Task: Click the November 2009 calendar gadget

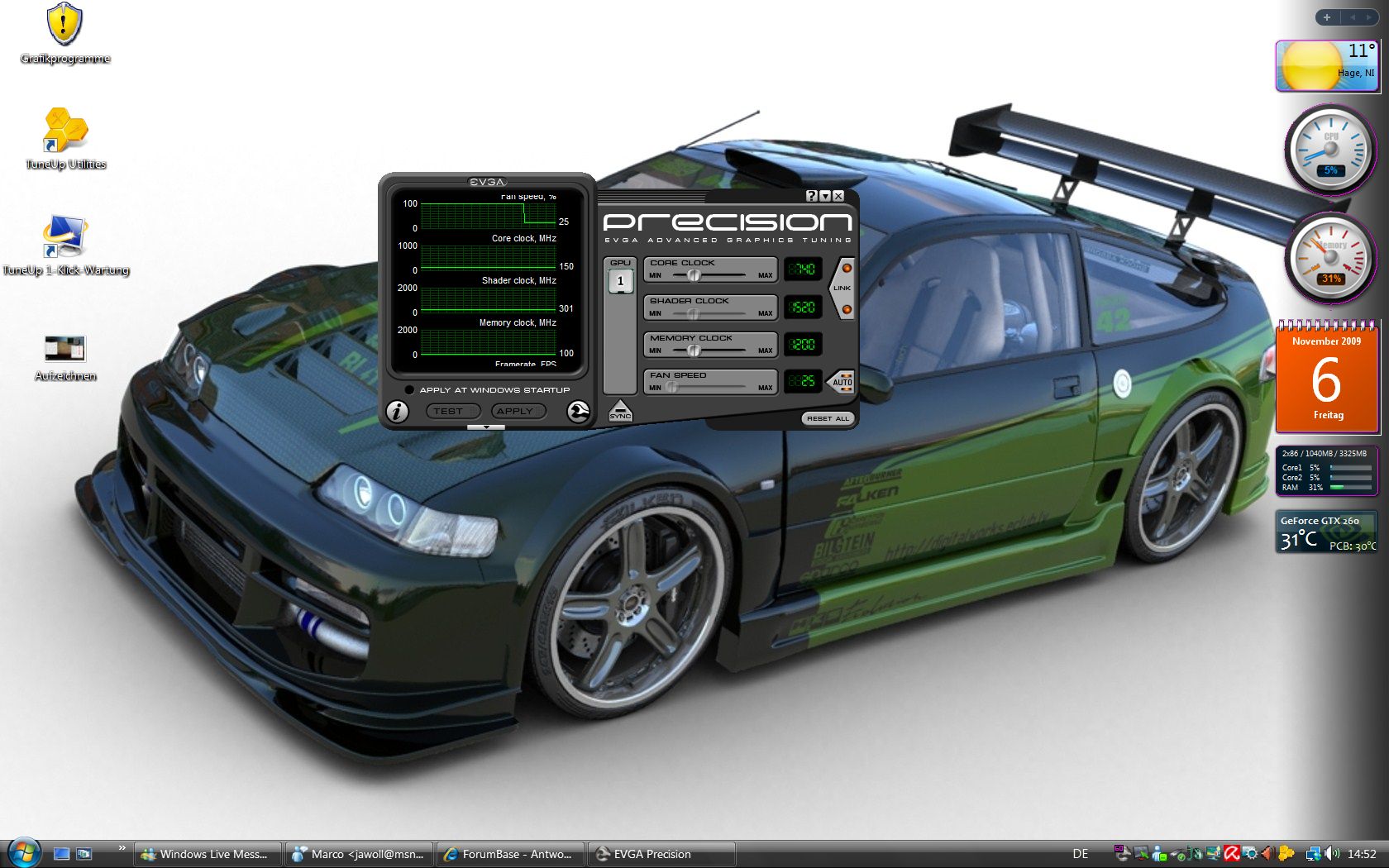Action: (1327, 377)
